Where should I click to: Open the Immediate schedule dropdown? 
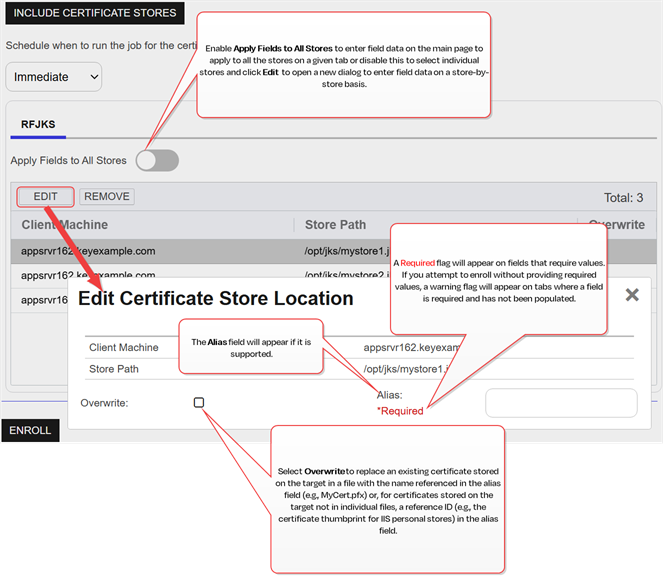click(x=54, y=76)
